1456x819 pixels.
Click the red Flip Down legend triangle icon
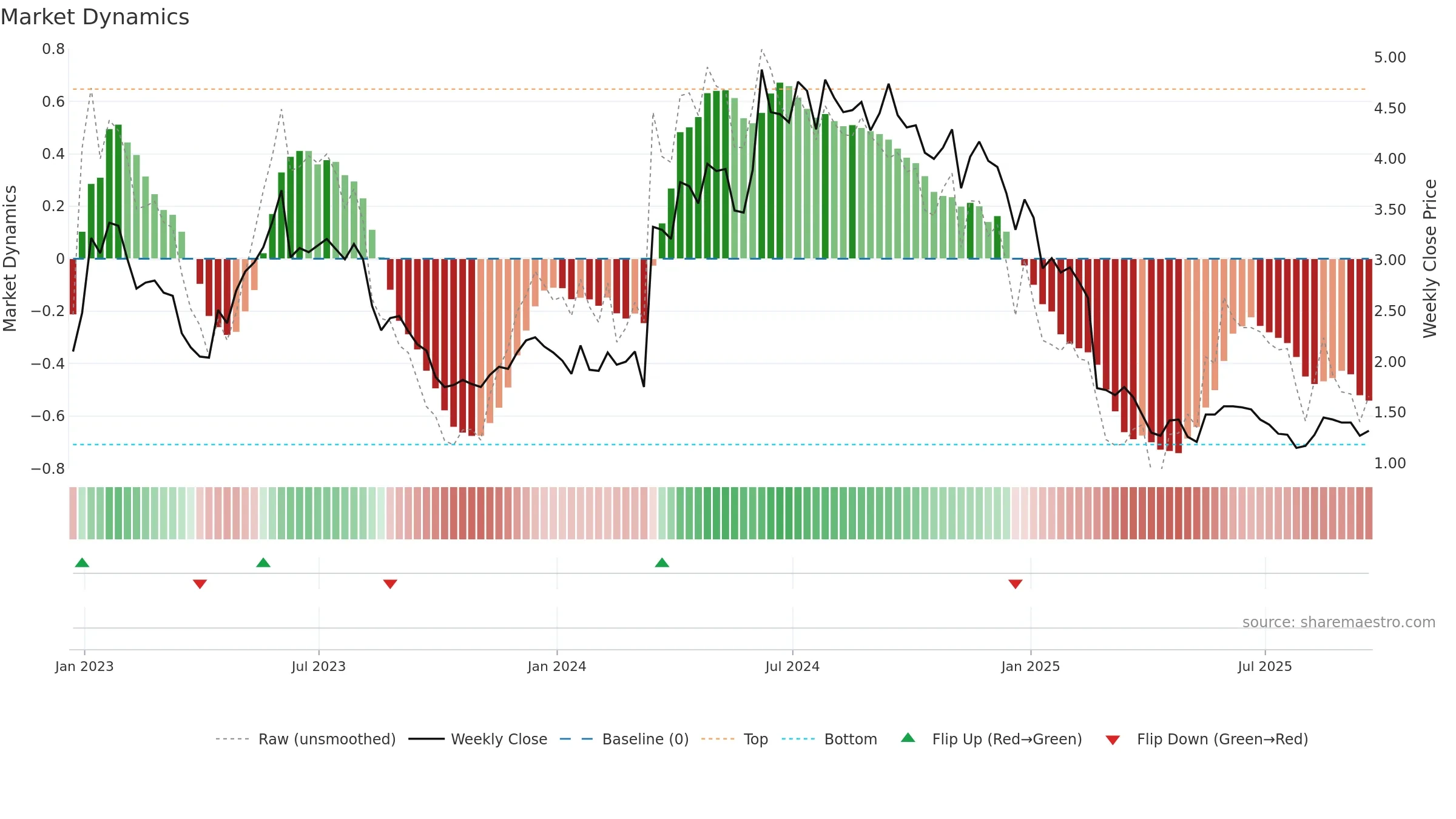[x=1113, y=740]
